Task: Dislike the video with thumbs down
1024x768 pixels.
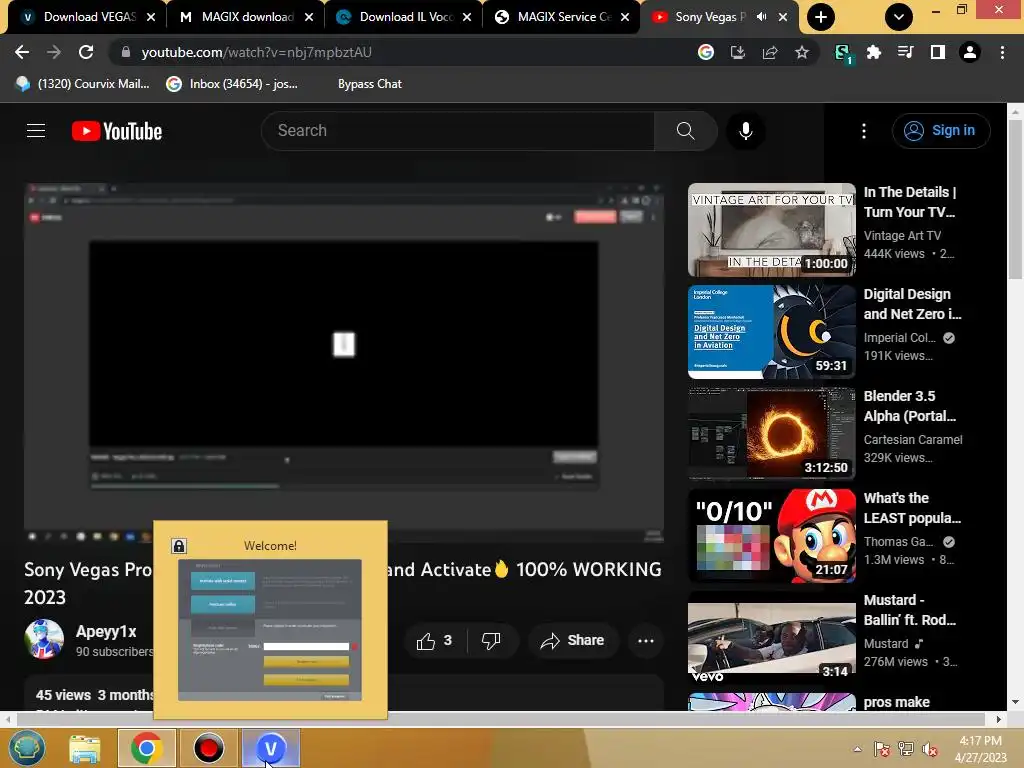Action: point(491,641)
